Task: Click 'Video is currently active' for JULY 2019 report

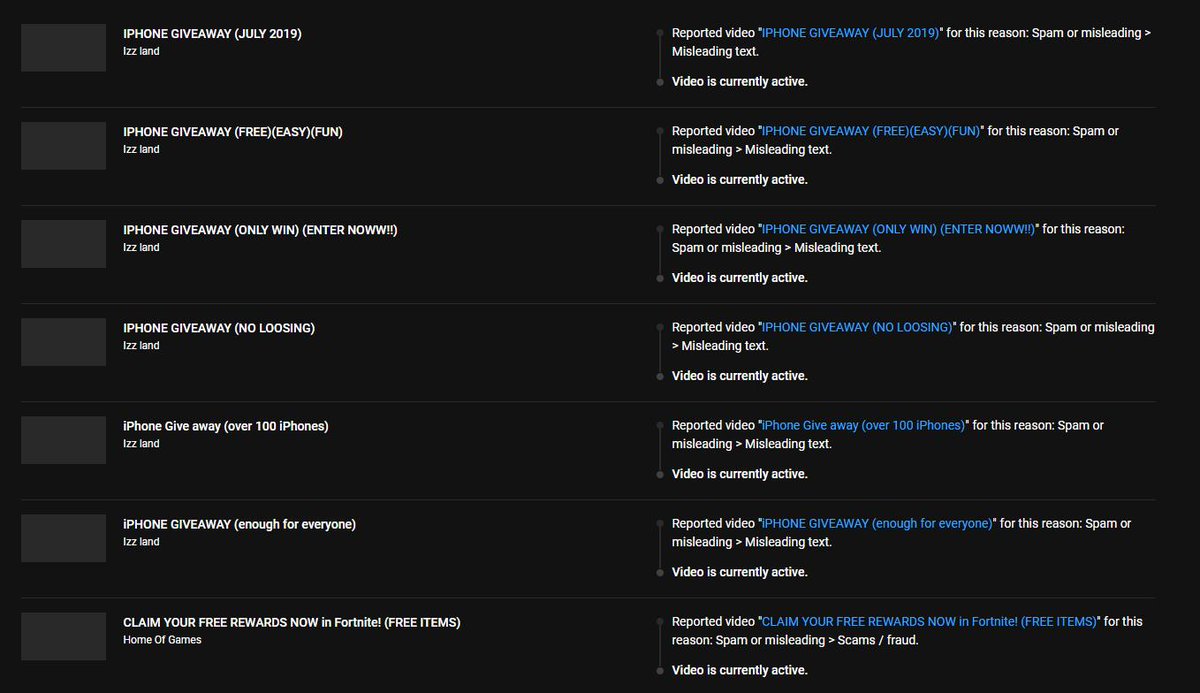Action: [739, 81]
